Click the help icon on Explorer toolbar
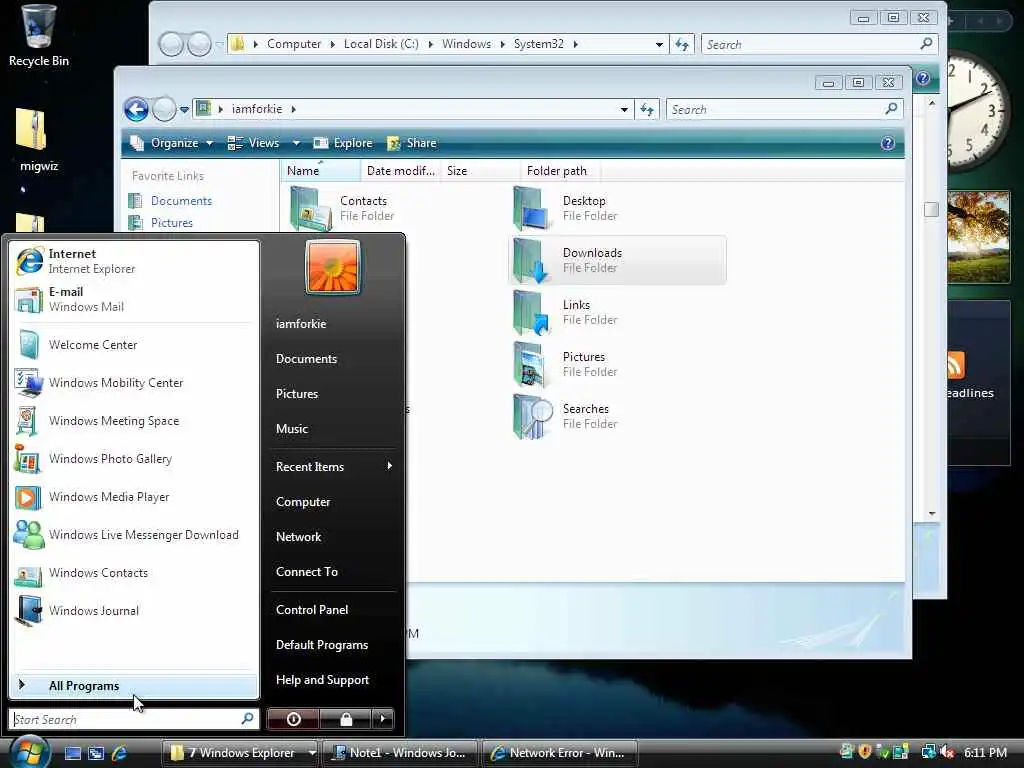 coord(888,143)
